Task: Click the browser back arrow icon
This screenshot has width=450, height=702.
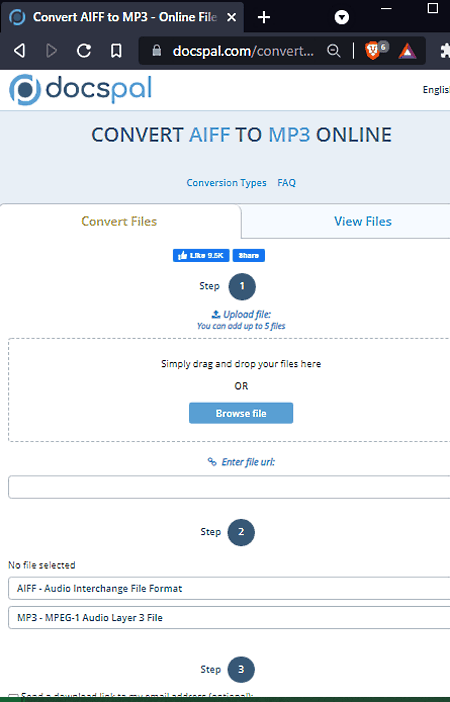Action: (x=19, y=51)
